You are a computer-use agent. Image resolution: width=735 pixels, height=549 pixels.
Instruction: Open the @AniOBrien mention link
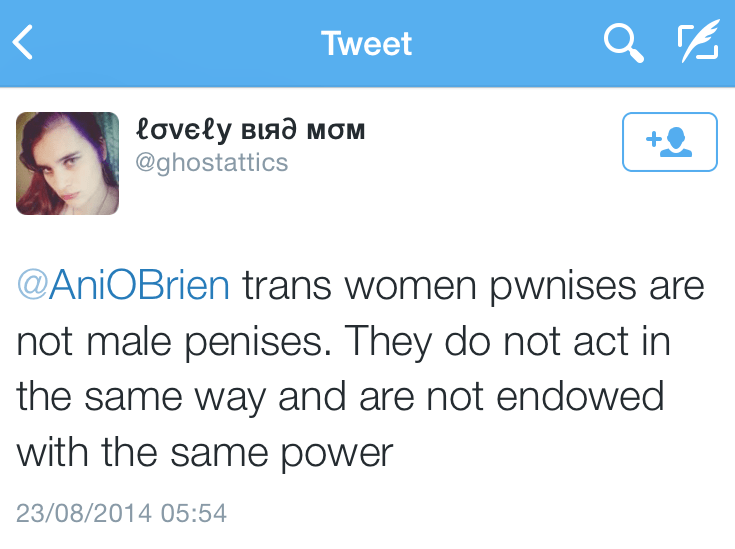click(x=123, y=286)
